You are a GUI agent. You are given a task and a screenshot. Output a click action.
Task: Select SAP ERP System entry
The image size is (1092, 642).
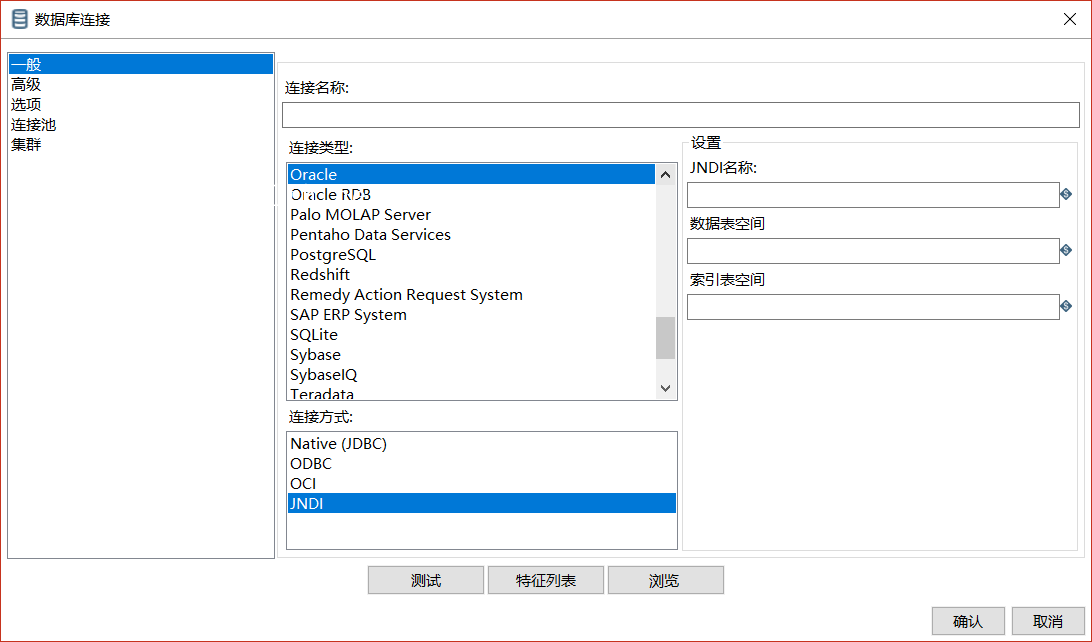pyautogui.click(x=471, y=315)
